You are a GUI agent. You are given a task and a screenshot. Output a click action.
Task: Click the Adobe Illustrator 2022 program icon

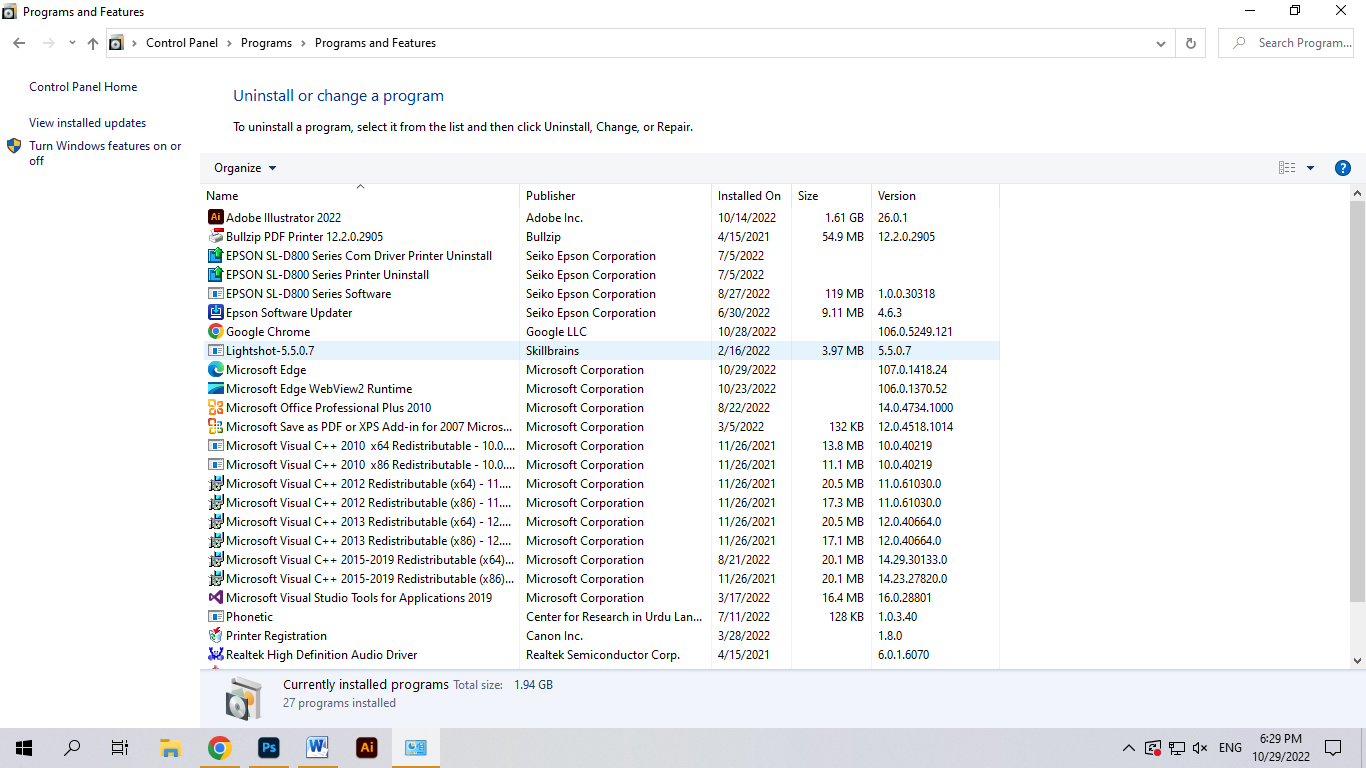click(215, 217)
